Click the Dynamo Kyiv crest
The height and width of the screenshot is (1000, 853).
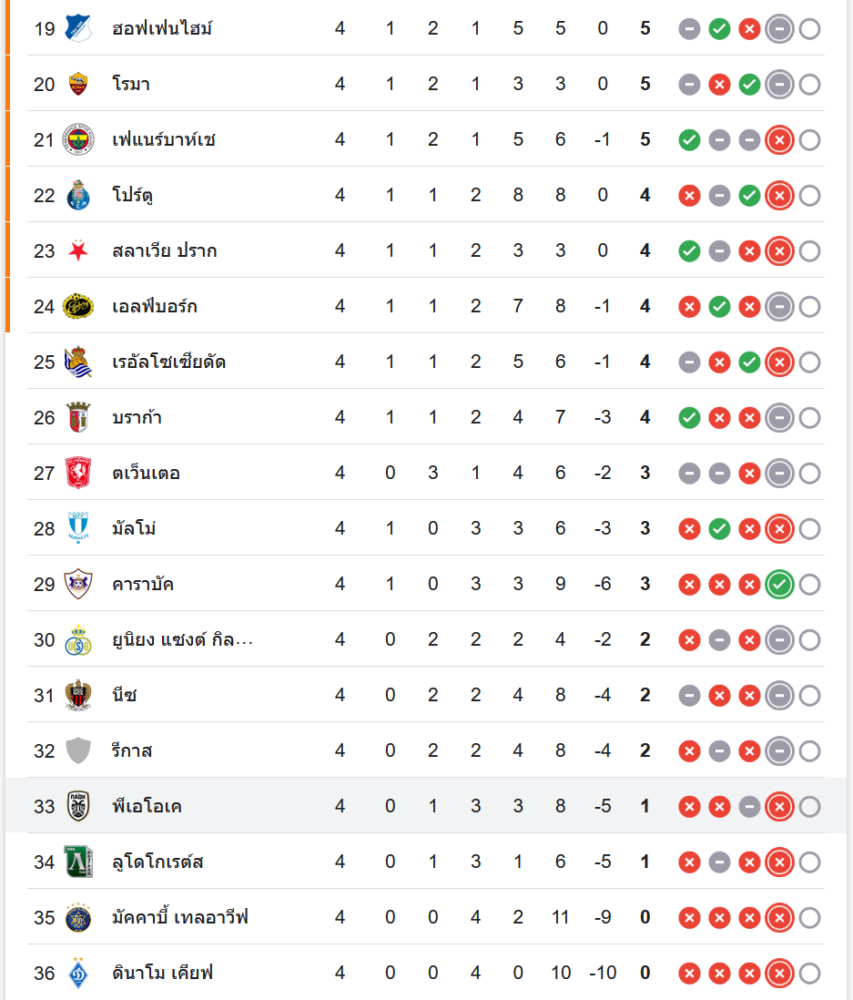(78, 973)
